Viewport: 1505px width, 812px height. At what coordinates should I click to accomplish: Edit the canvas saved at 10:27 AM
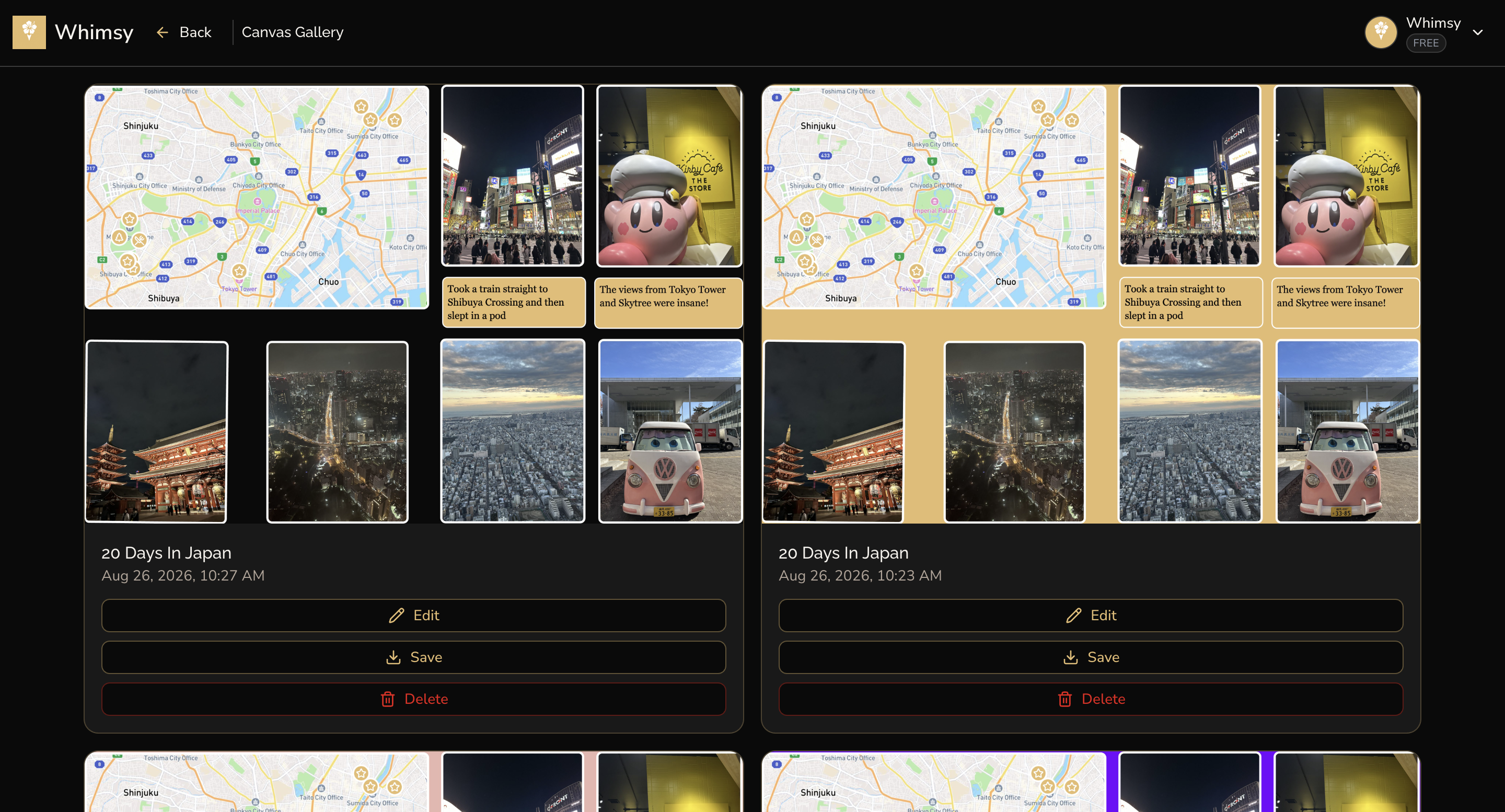[414, 615]
